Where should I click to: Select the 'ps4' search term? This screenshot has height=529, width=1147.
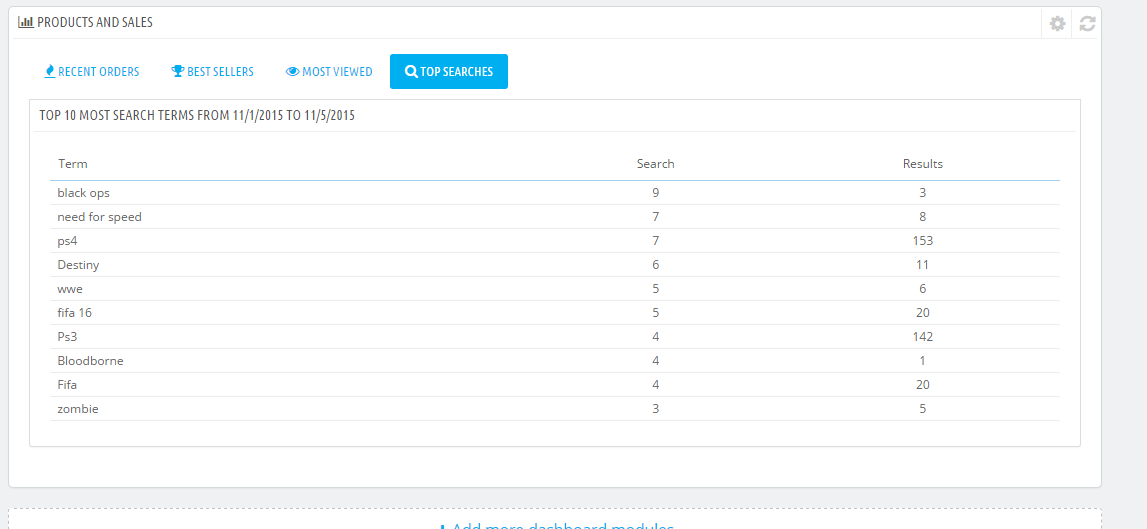click(x=67, y=241)
